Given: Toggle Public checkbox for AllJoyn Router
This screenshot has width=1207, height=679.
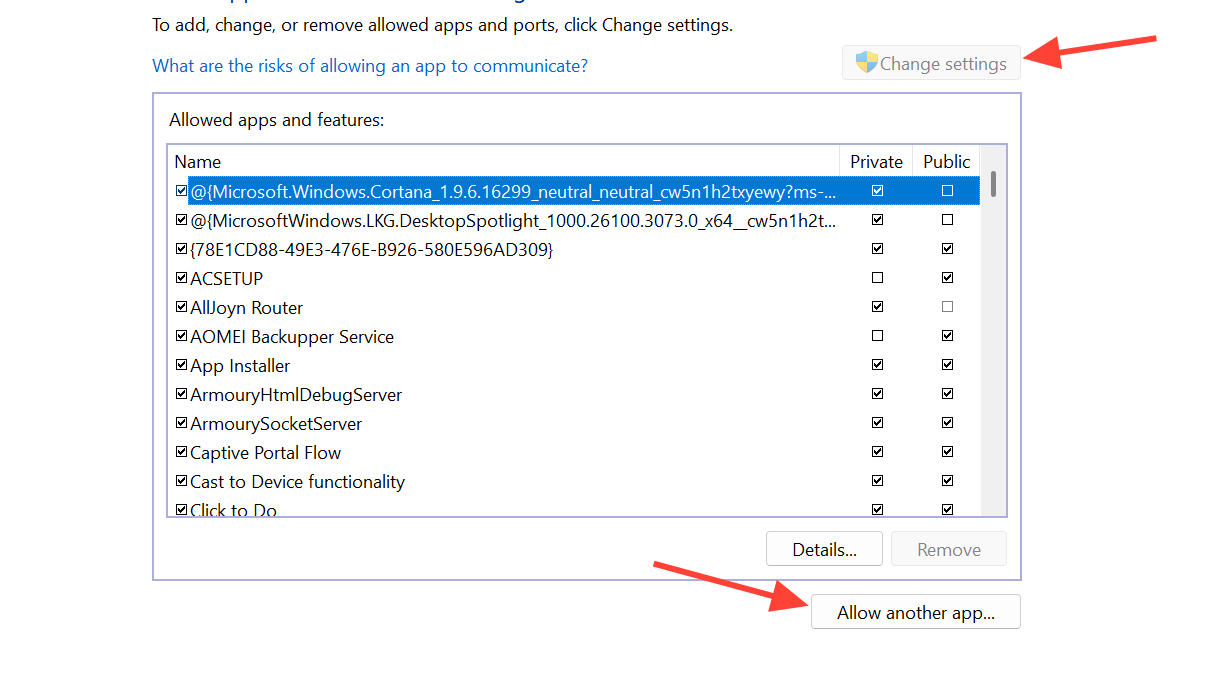Looking at the screenshot, I should click(x=947, y=306).
